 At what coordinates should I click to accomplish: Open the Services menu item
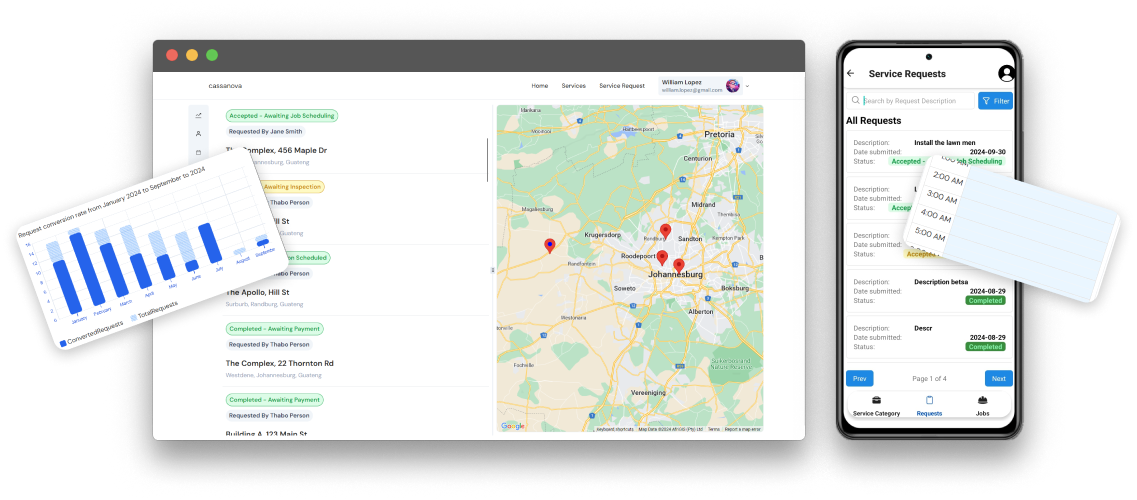(x=574, y=86)
